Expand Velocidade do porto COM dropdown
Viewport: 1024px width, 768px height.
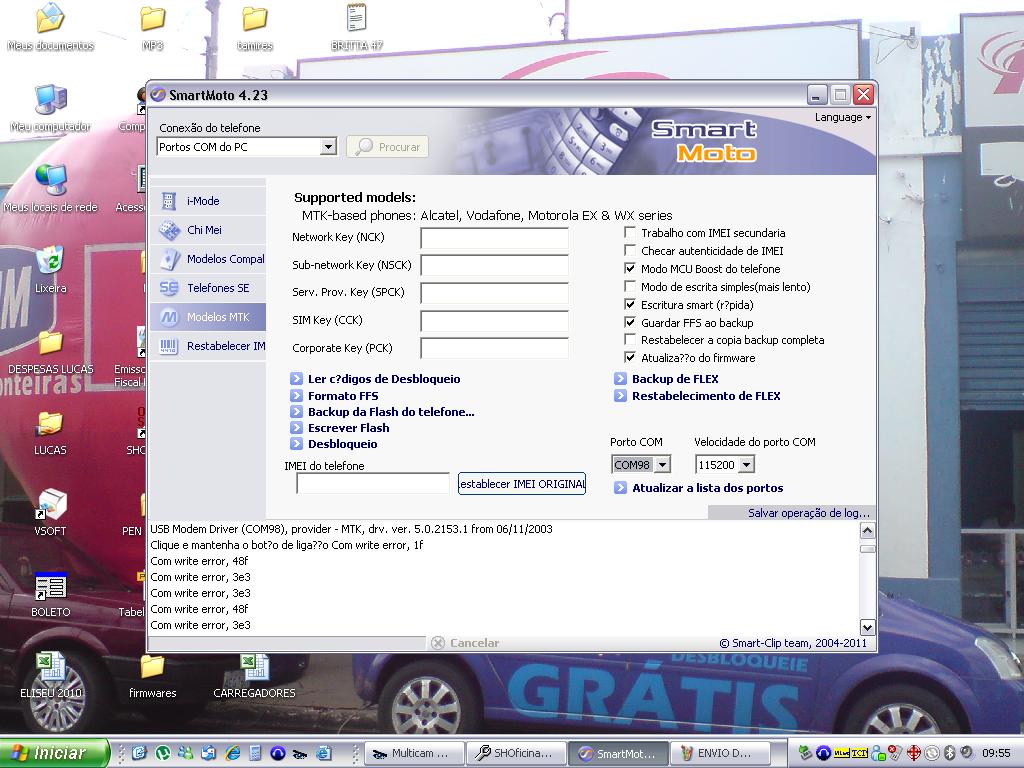pyautogui.click(x=746, y=465)
